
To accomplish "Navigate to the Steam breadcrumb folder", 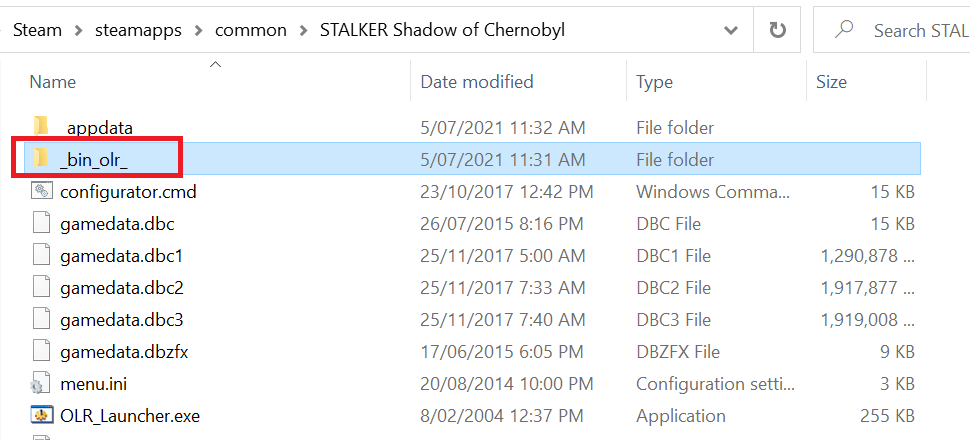I will click(37, 30).
